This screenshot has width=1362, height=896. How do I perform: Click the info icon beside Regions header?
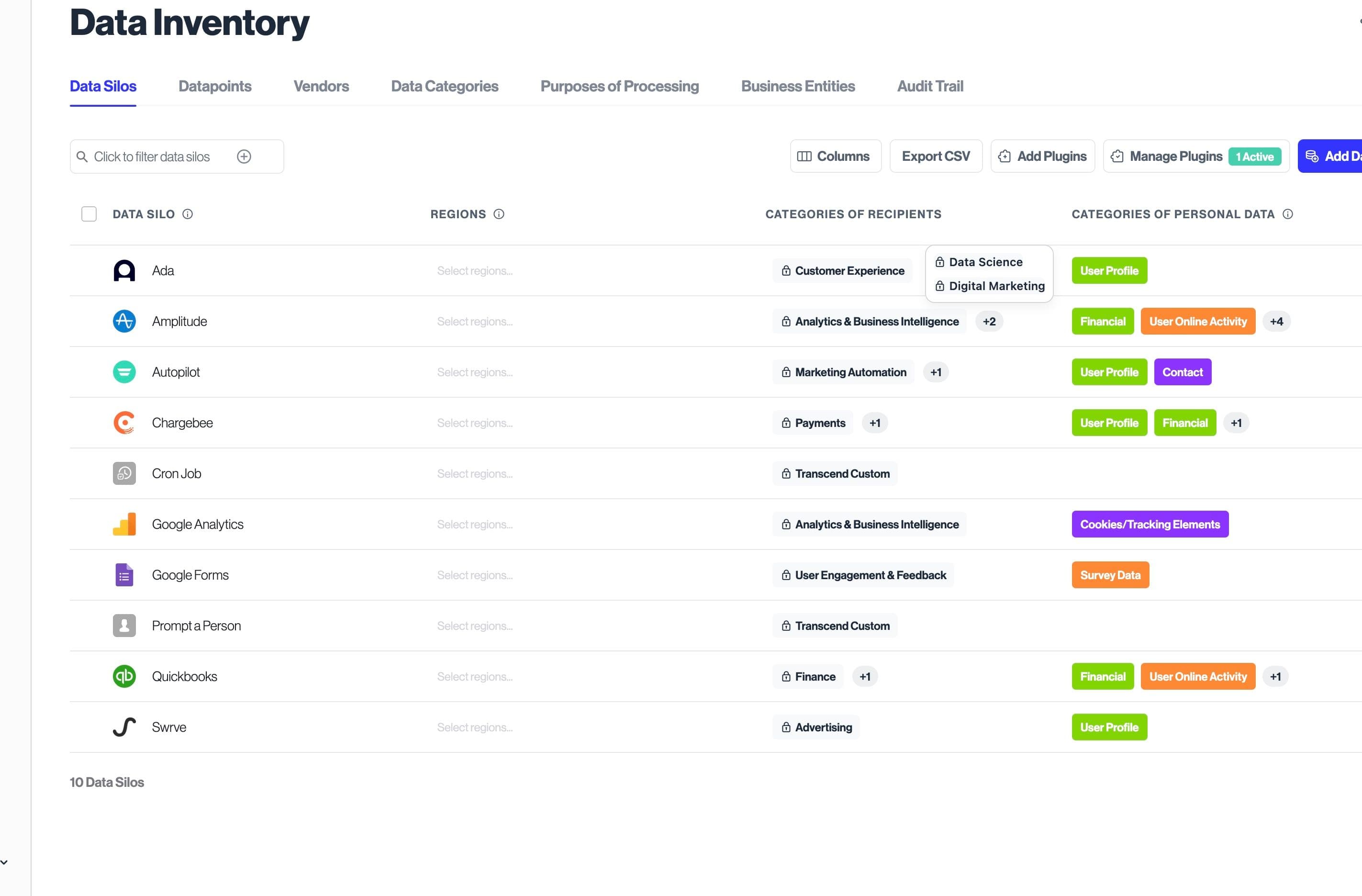click(499, 214)
